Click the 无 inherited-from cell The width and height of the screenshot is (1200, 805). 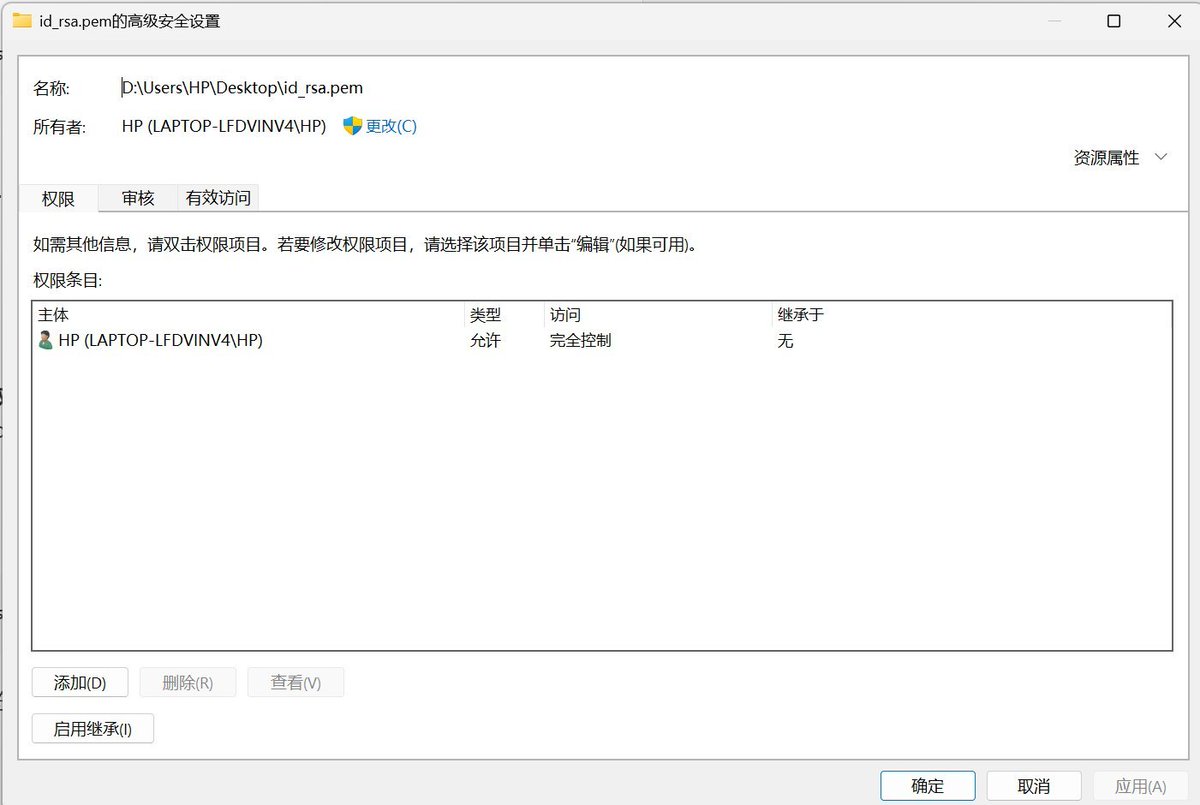[785, 341]
